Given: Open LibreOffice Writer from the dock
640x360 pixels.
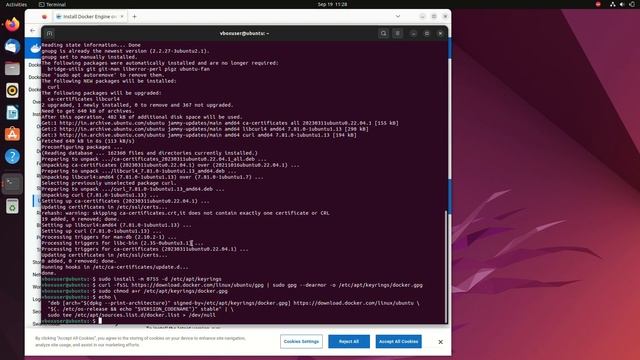Looking at the screenshot, I should point(12,112).
